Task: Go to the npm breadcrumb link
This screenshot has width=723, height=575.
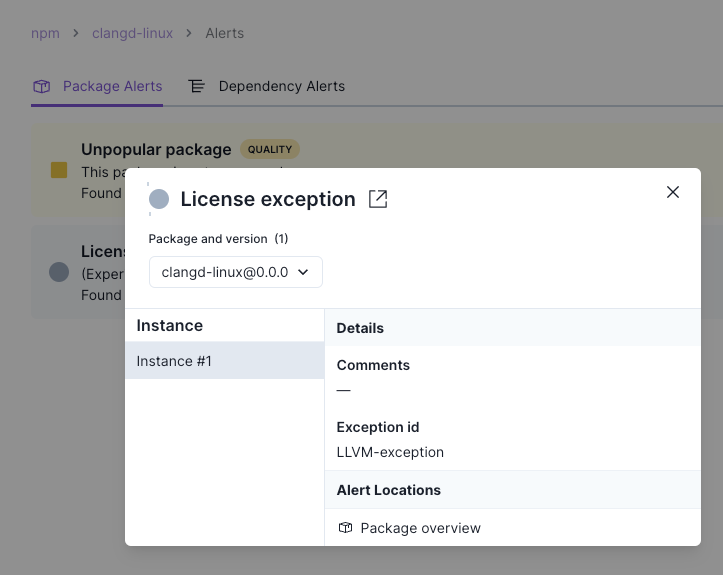Action: tap(45, 33)
